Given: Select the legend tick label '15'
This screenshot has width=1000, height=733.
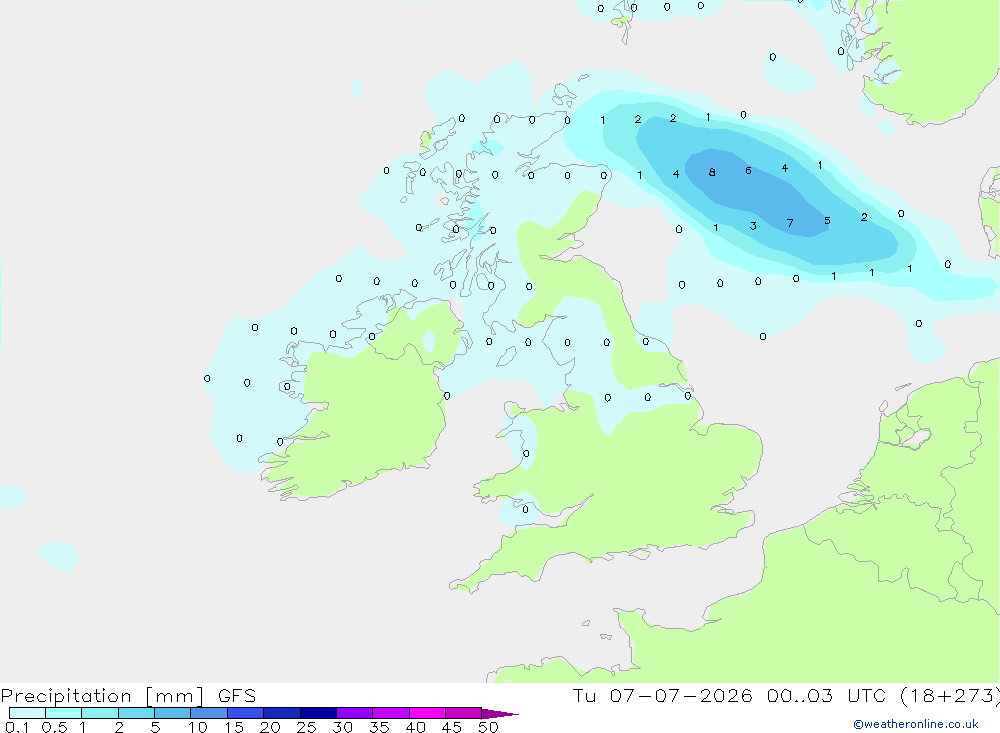Looking at the screenshot, I should click(234, 727).
